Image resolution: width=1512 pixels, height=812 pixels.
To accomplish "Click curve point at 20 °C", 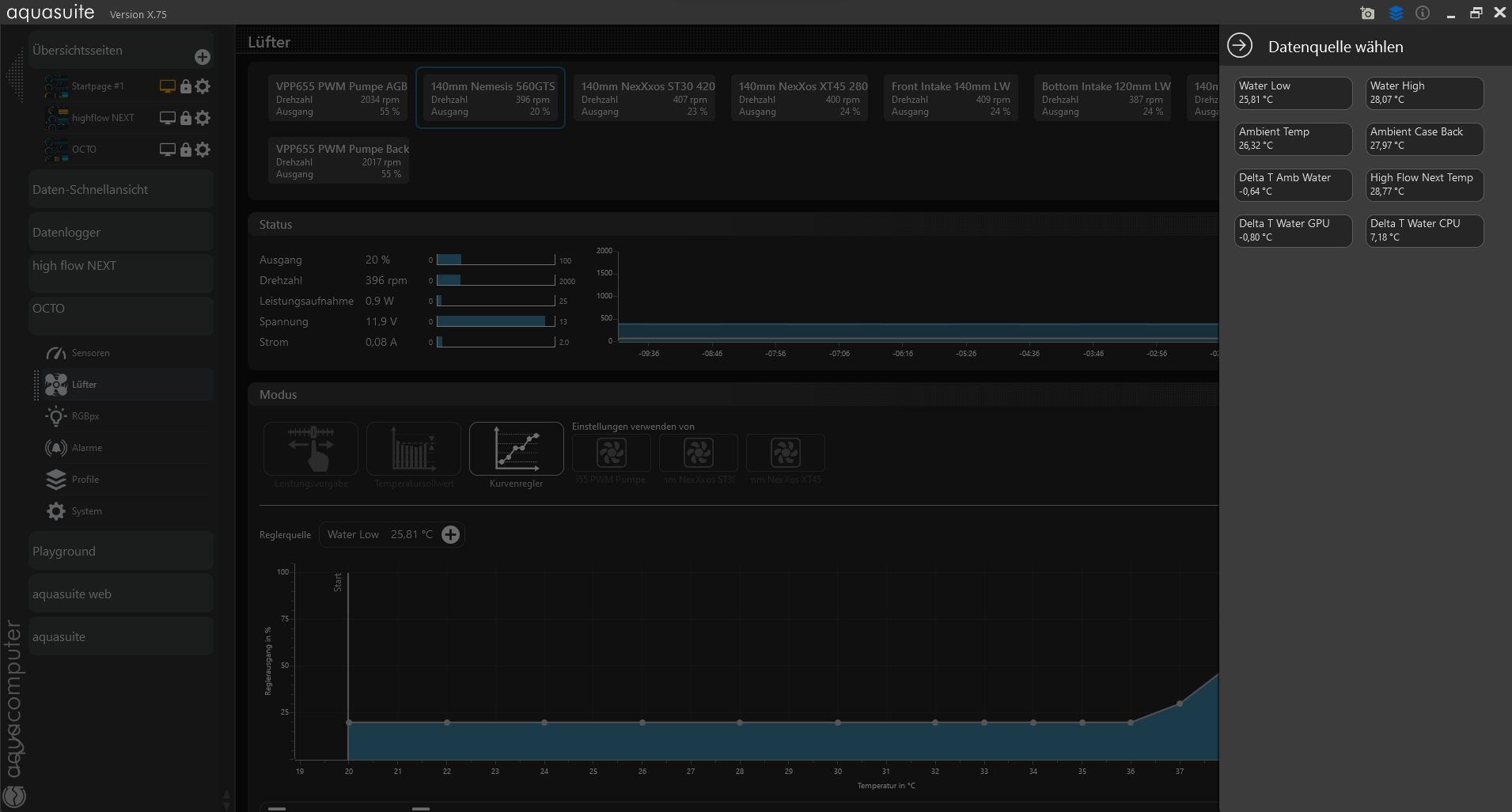I will pyautogui.click(x=349, y=723).
